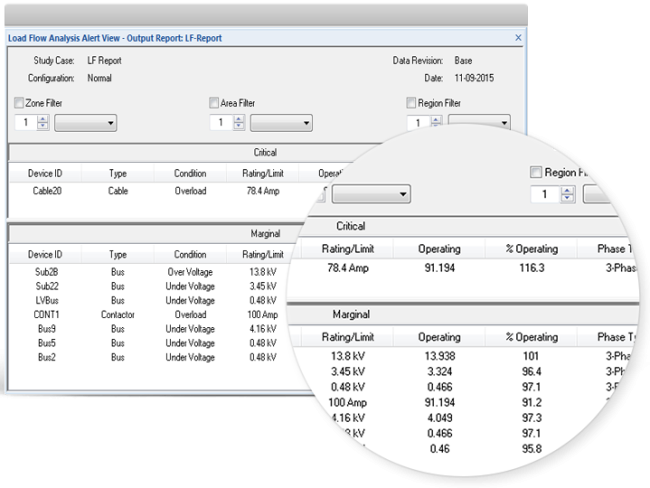Select the Sub2B row in Marginal list
Image resolution: width=650 pixels, height=488 pixels.
pos(45,272)
